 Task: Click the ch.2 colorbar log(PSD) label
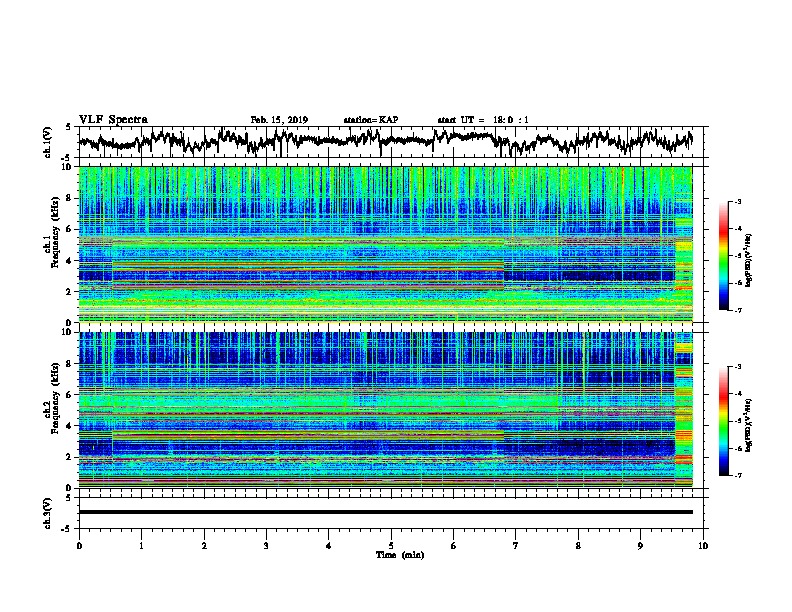pos(749,425)
